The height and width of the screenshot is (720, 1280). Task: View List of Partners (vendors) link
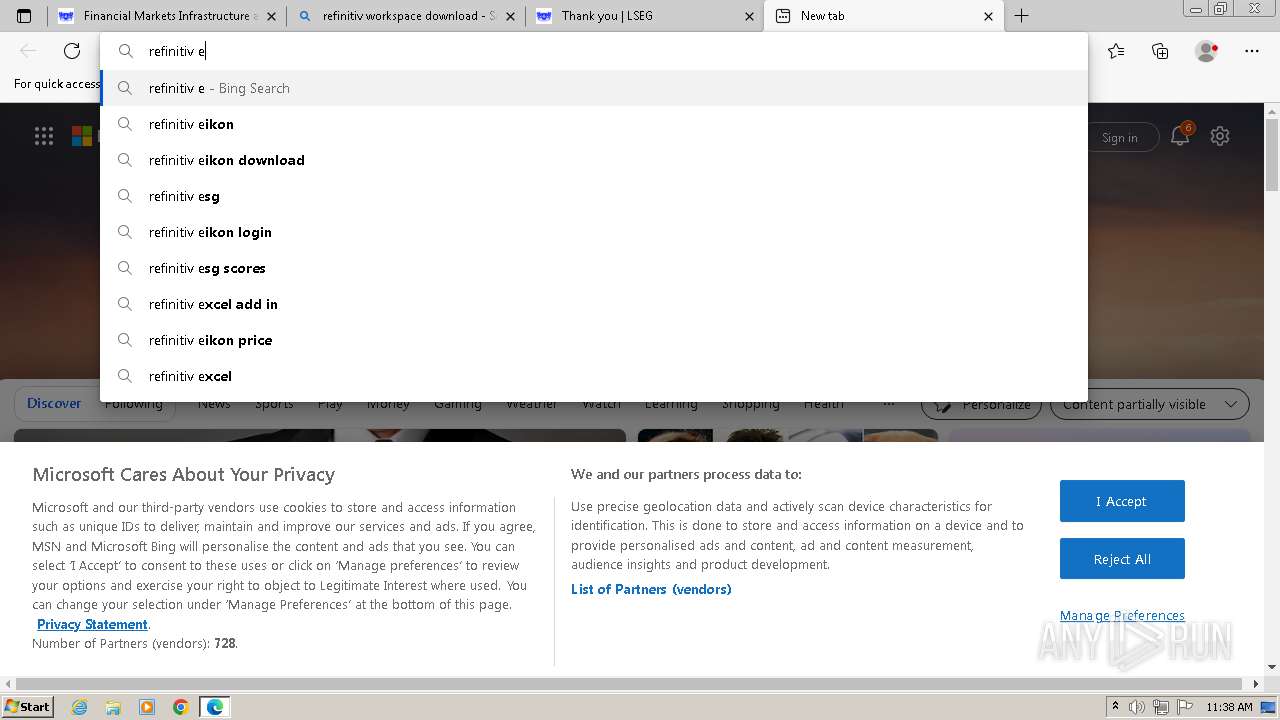tap(651, 589)
